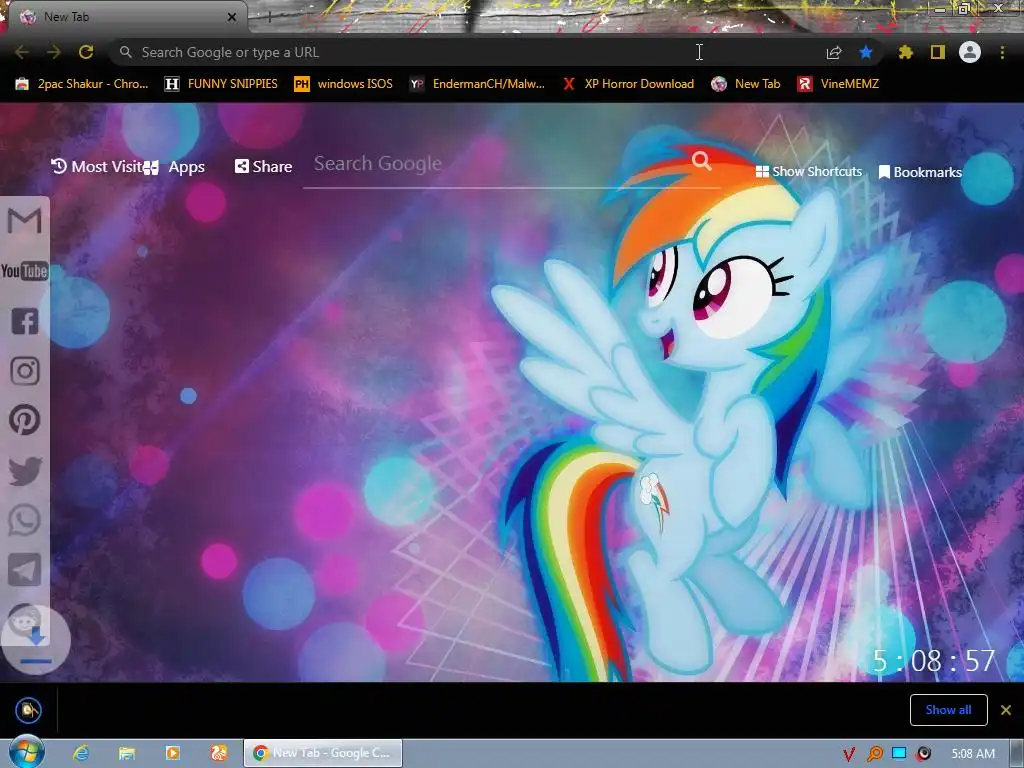Open the New Tab bookmark
Viewport: 1024px width, 768px height.
746,84
